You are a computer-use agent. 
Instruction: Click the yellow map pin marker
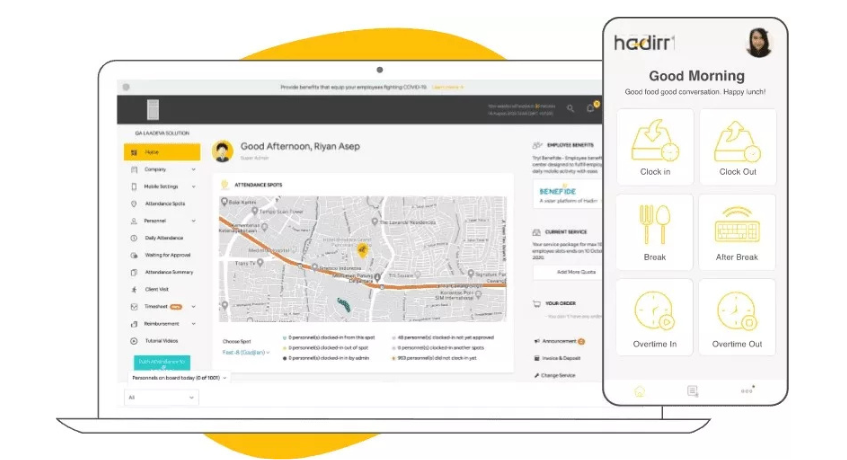pyautogui.click(x=362, y=249)
